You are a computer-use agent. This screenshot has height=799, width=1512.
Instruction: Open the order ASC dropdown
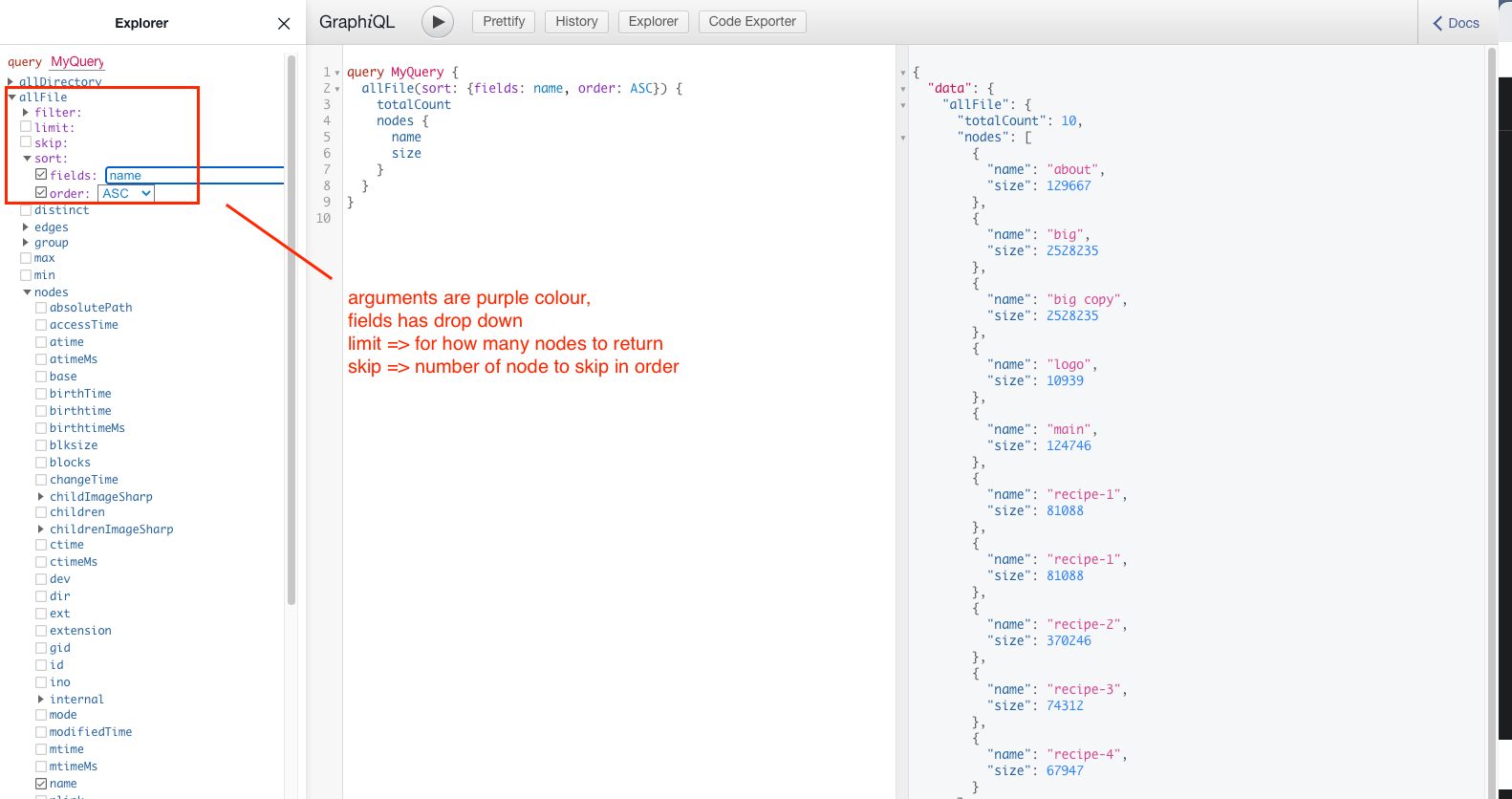click(x=126, y=193)
